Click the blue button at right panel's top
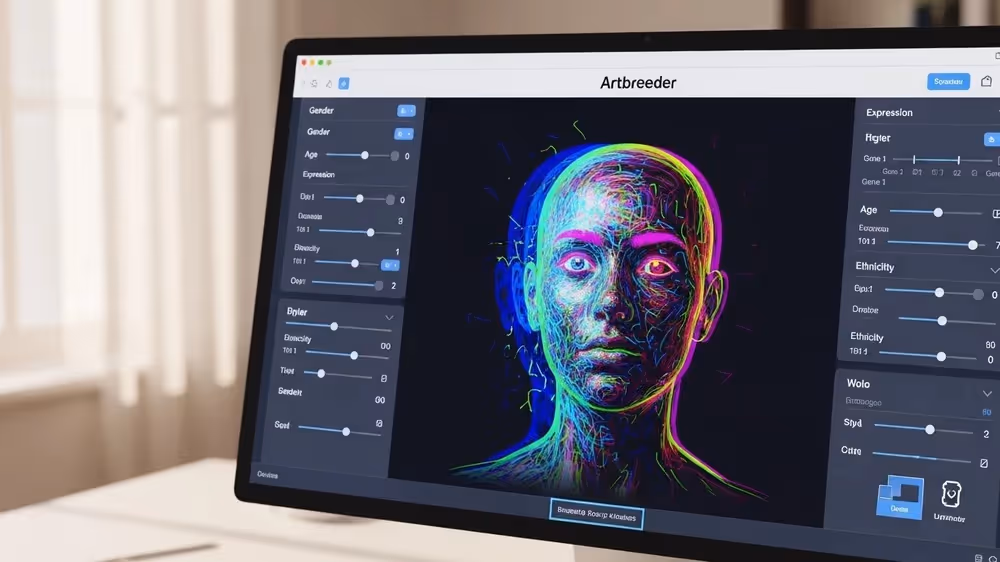Viewport: 1000px width, 562px height. [x=992, y=139]
